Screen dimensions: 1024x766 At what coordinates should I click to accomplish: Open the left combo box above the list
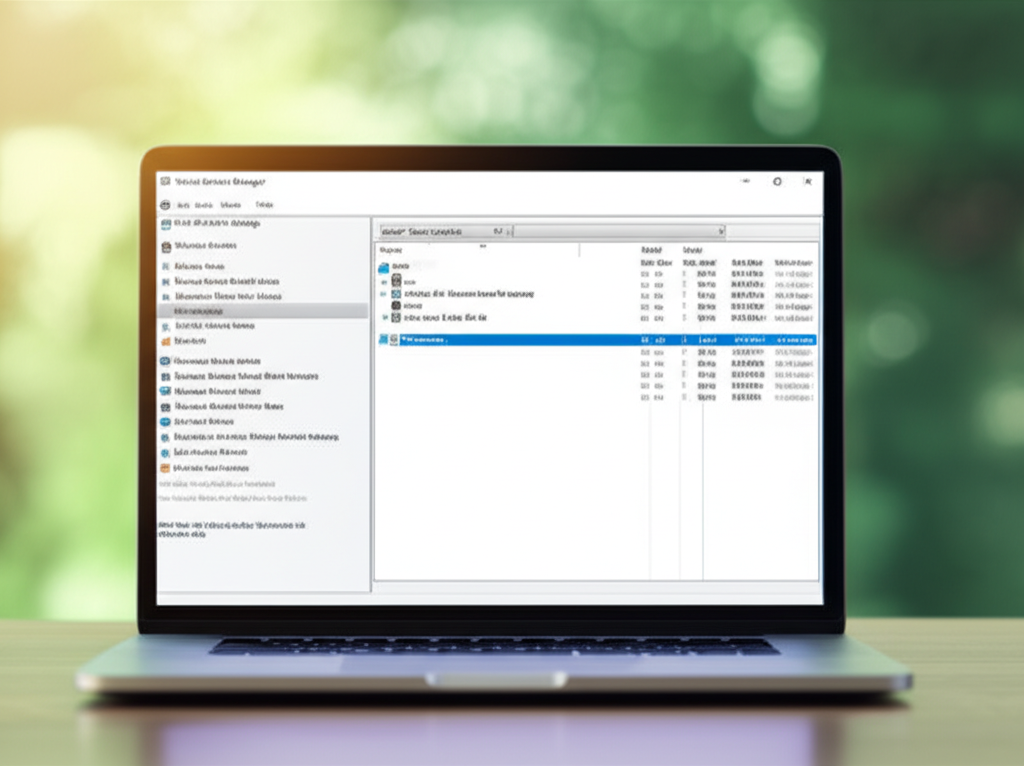pos(440,231)
